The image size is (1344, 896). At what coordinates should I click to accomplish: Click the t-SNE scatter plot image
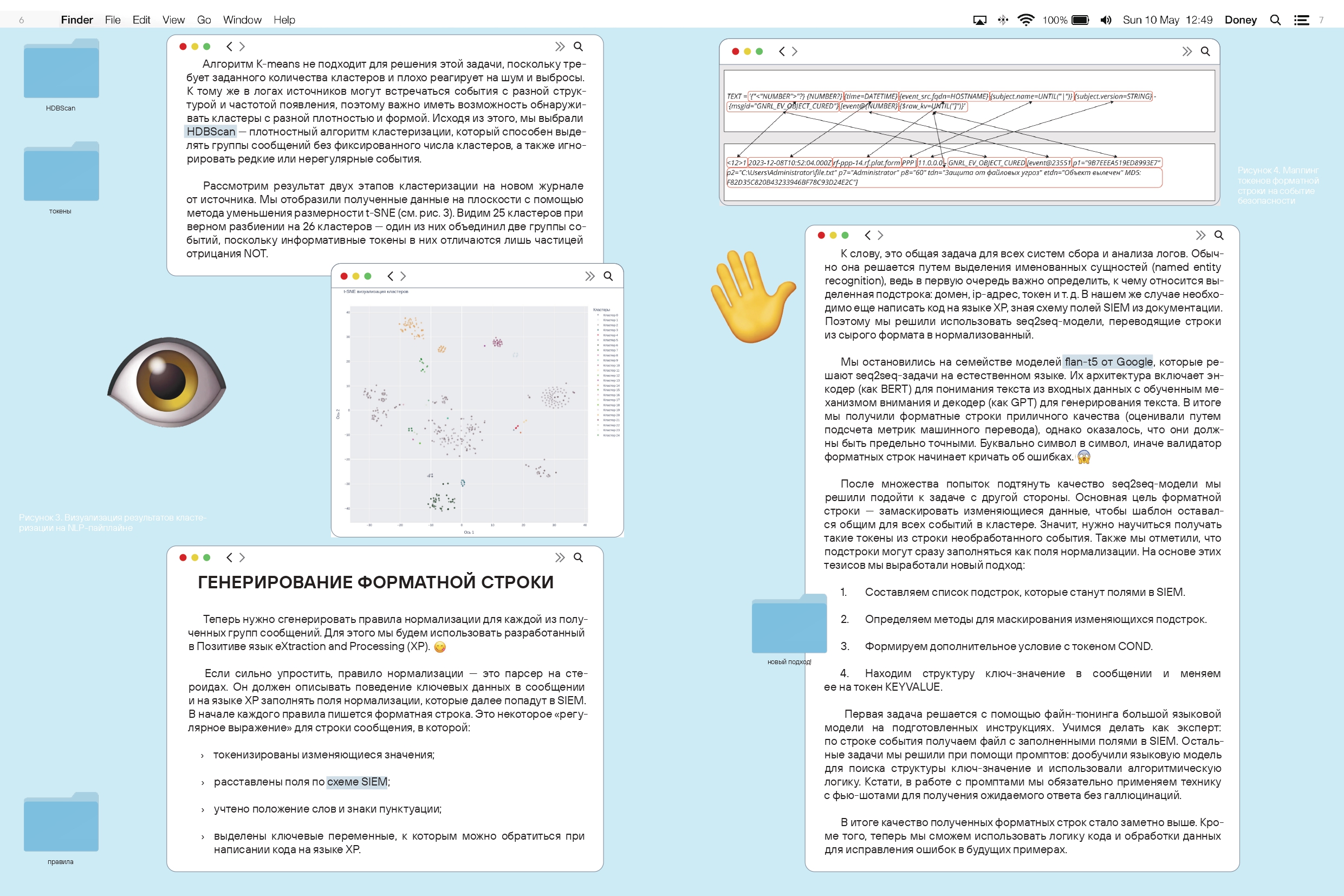tap(469, 414)
